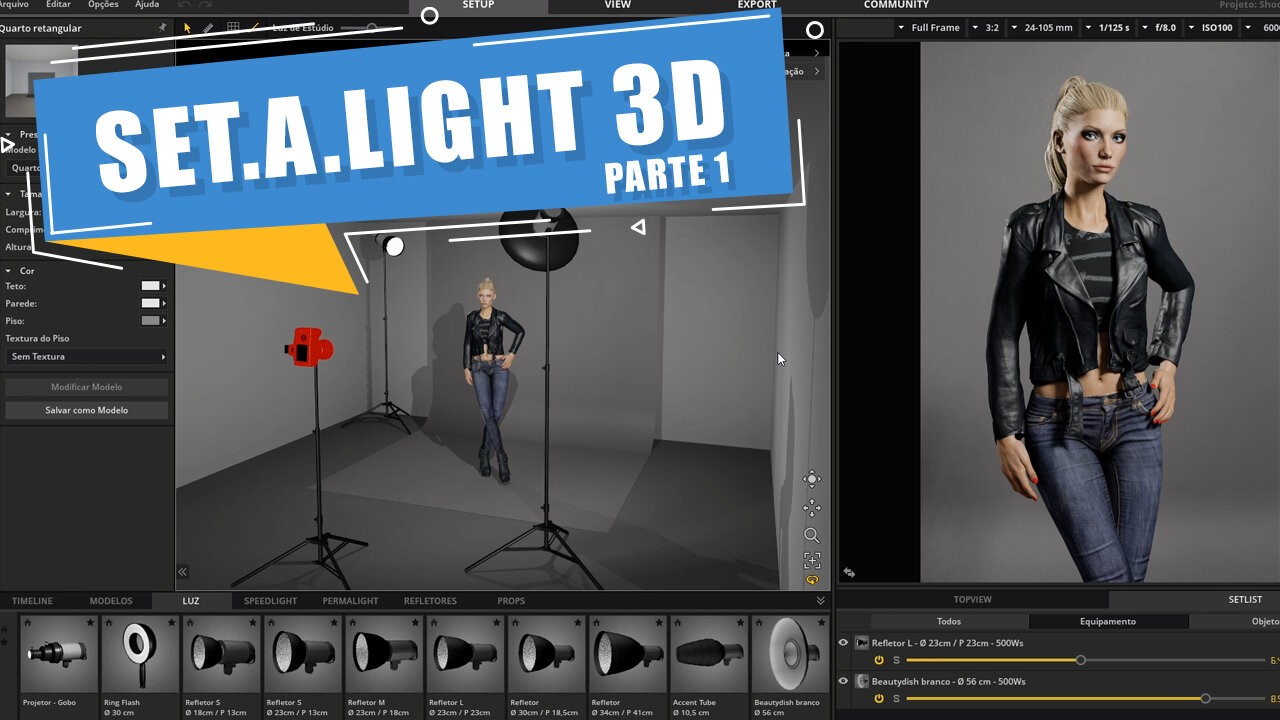Click the swap arrows icon in render view

pos(849,573)
